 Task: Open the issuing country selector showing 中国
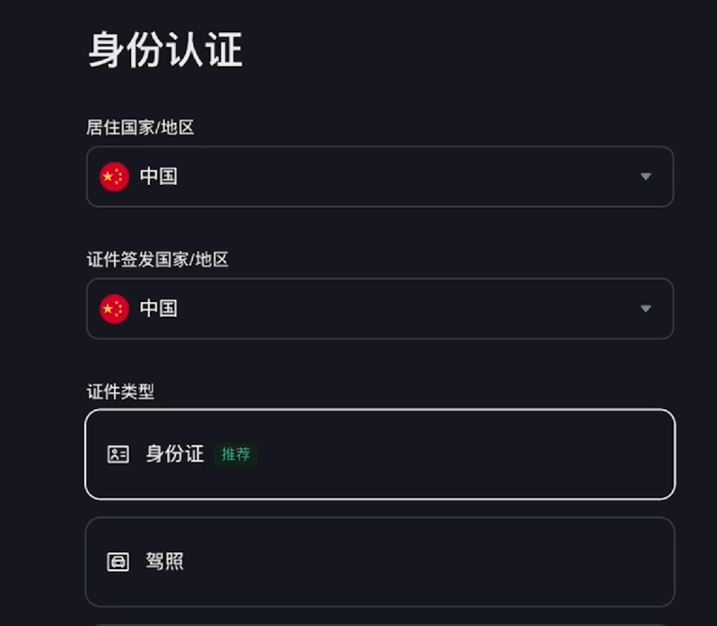coord(380,308)
